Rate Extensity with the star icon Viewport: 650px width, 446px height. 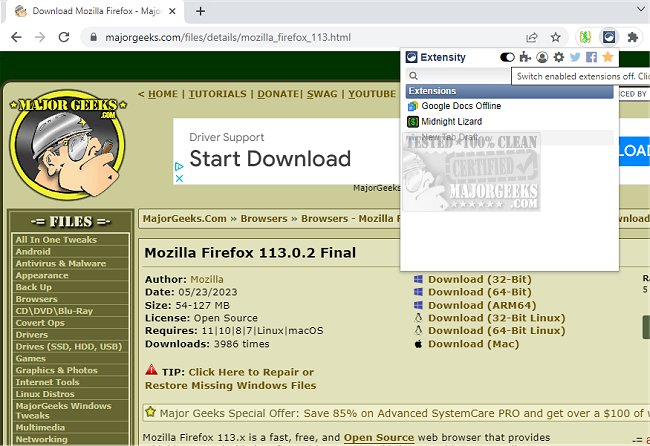click(608, 57)
